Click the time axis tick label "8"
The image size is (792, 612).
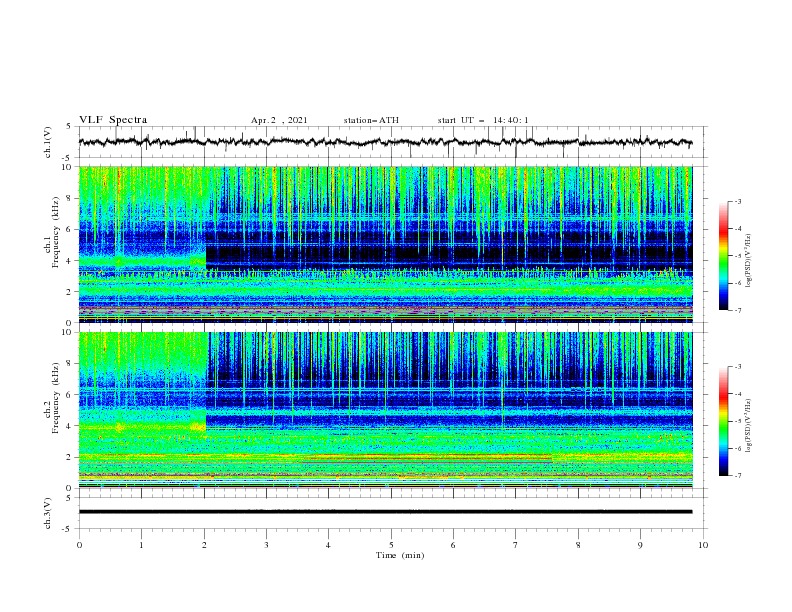coord(578,545)
